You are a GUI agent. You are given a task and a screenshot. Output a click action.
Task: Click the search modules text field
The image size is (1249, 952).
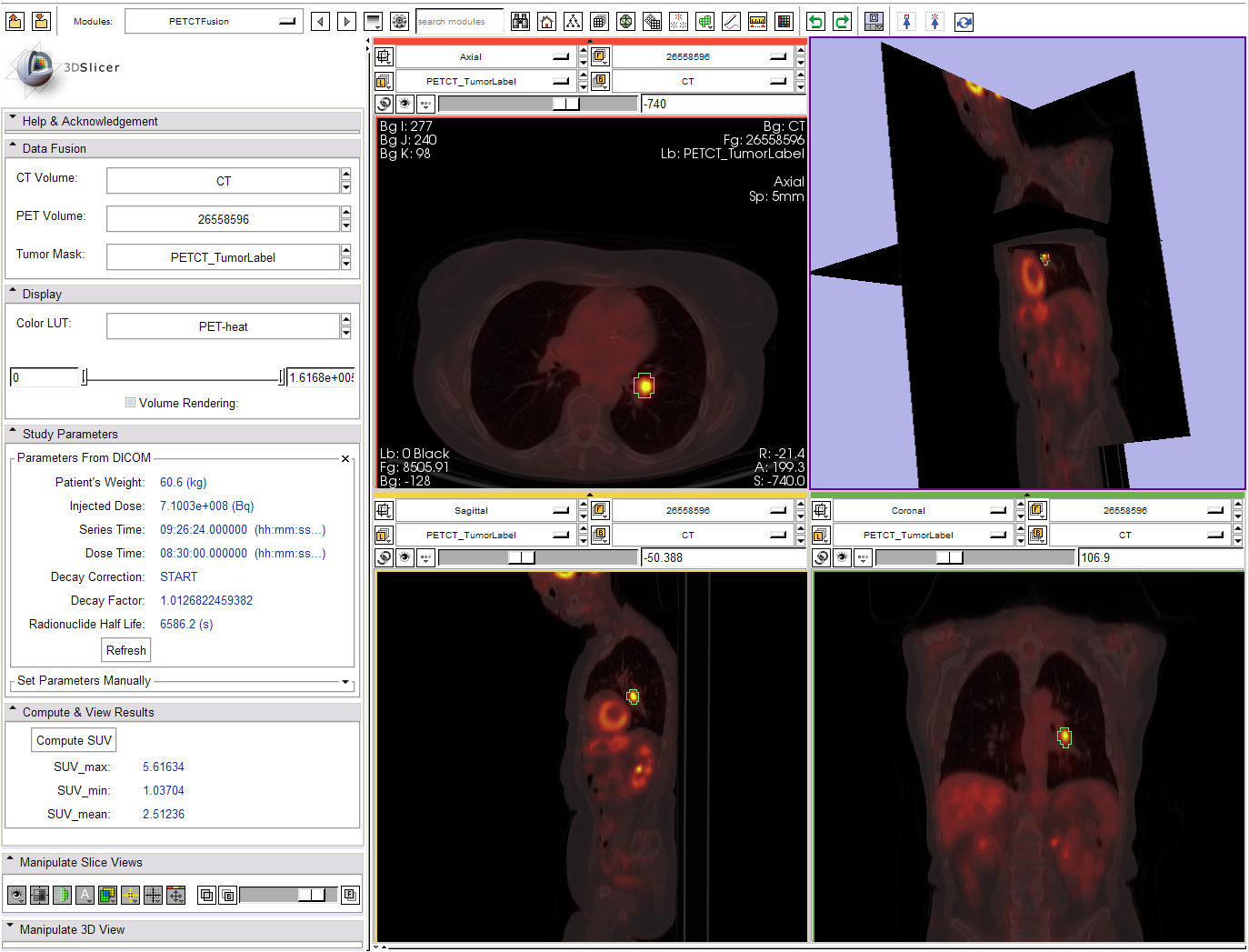(460, 22)
